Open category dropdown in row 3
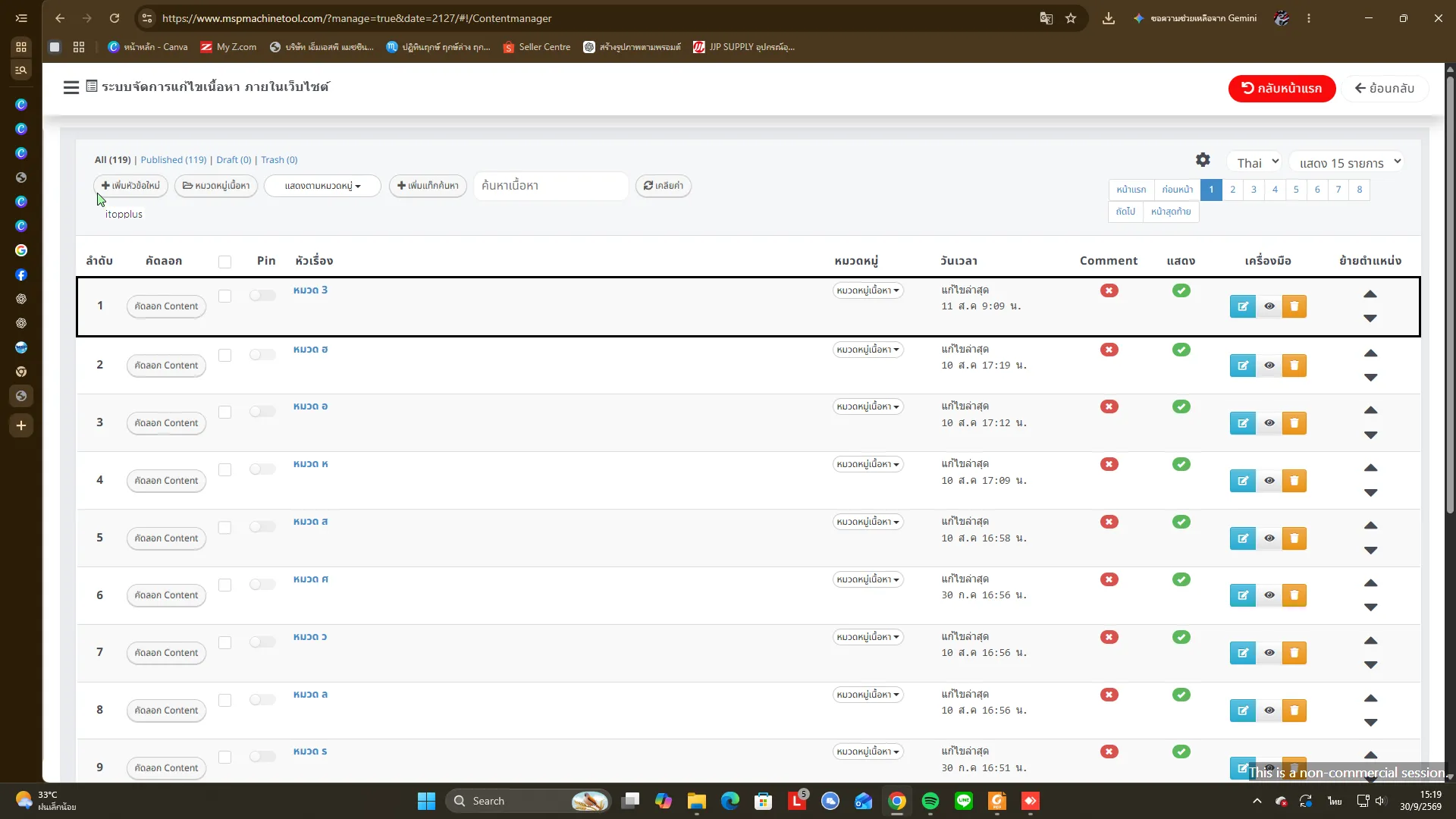This screenshot has height=819, width=1456. coord(868,406)
